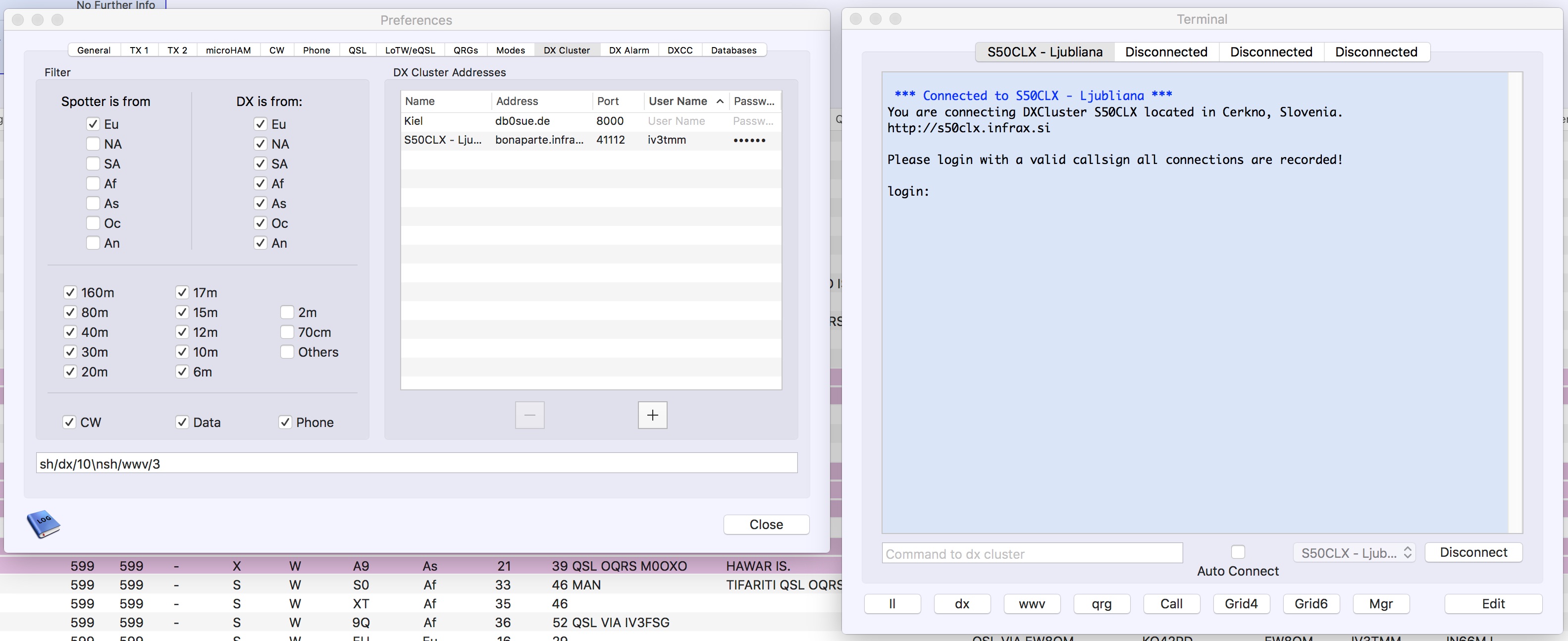Uncheck An under DX is from
The image size is (1568, 641).
coord(261,243)
